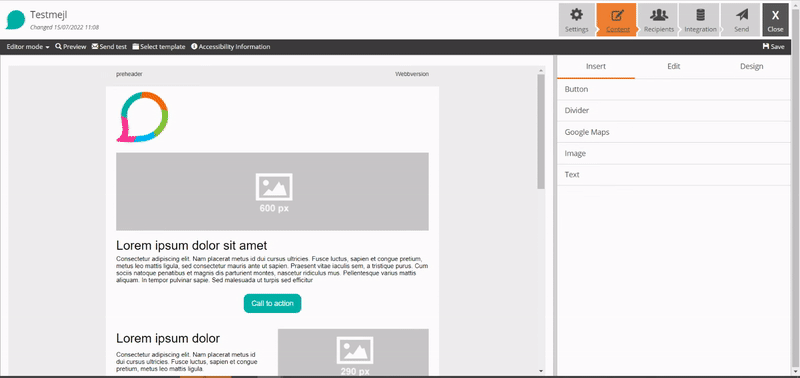Viewport: 800px width, 378px height.
Task: Click the Changed 15/07/2022 11:08 text
Action: 64,28
